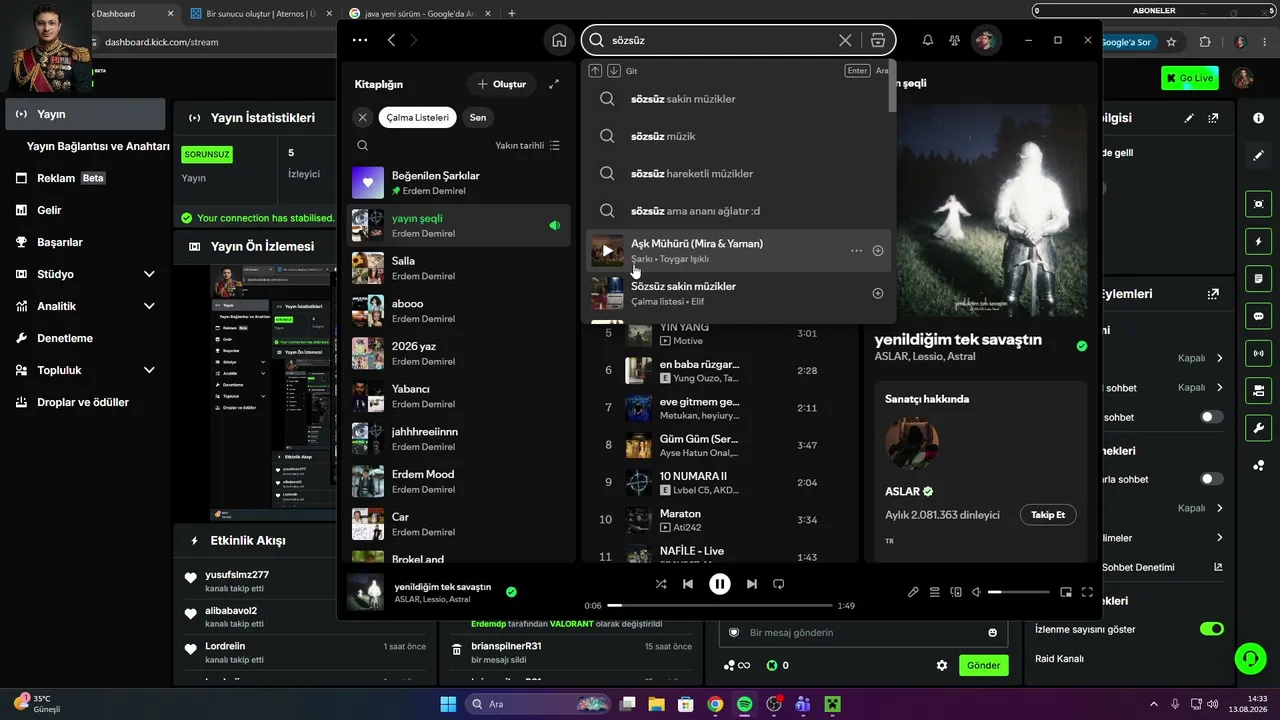Select the Sen filter chip
Screen dimensions: 1280x720
[x=478, y=117]
